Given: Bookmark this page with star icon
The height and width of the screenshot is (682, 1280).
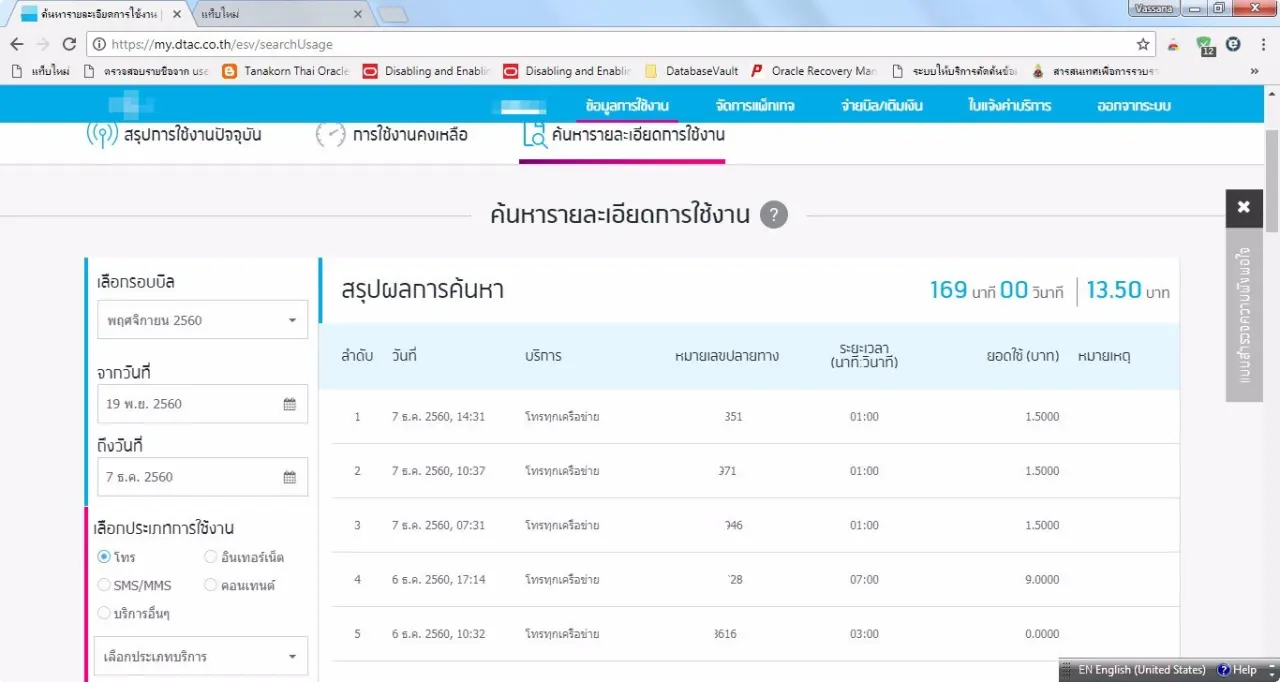Looking at the screenshot, I should click(1143, 45).
